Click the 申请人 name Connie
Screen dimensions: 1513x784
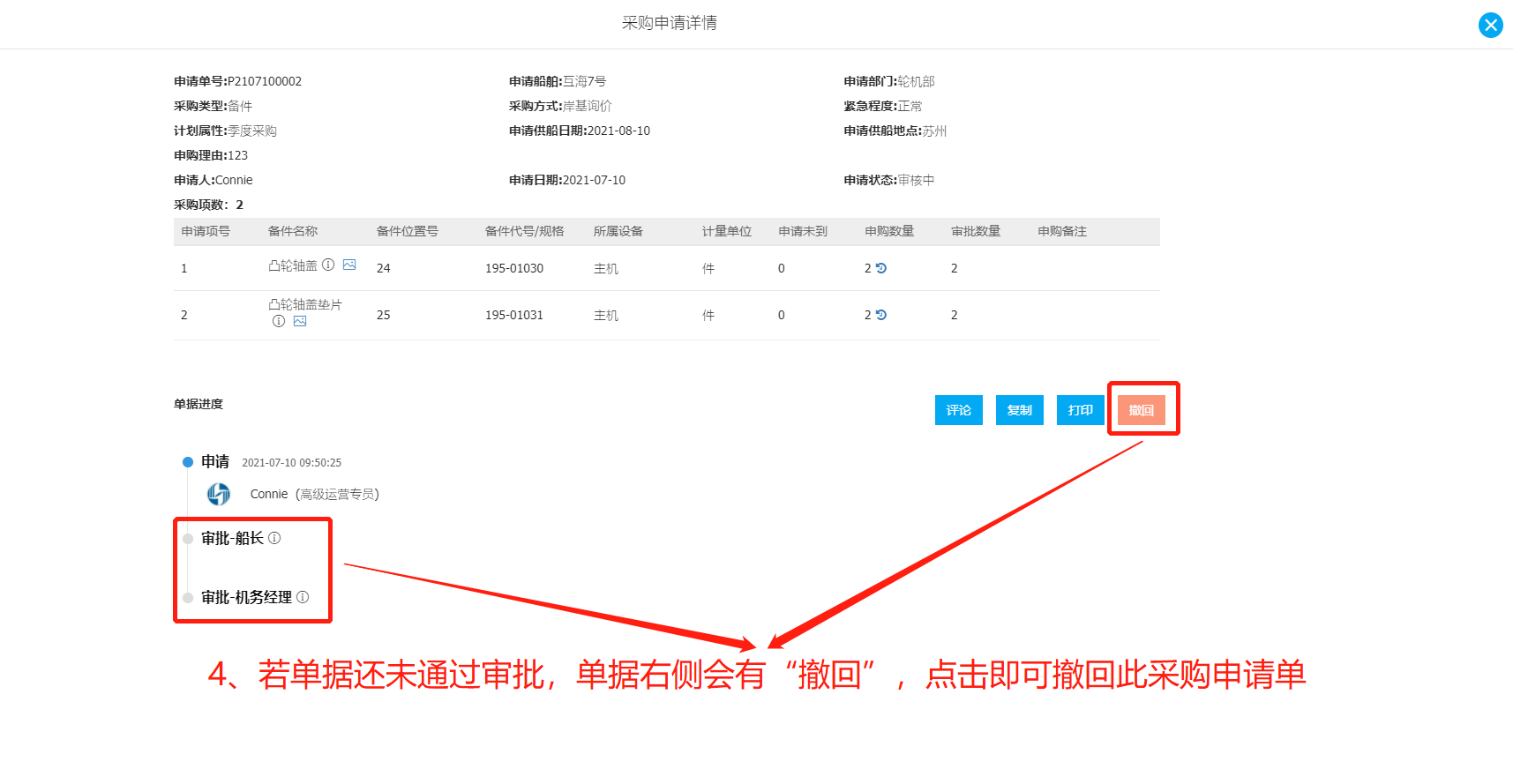(234, 180)
